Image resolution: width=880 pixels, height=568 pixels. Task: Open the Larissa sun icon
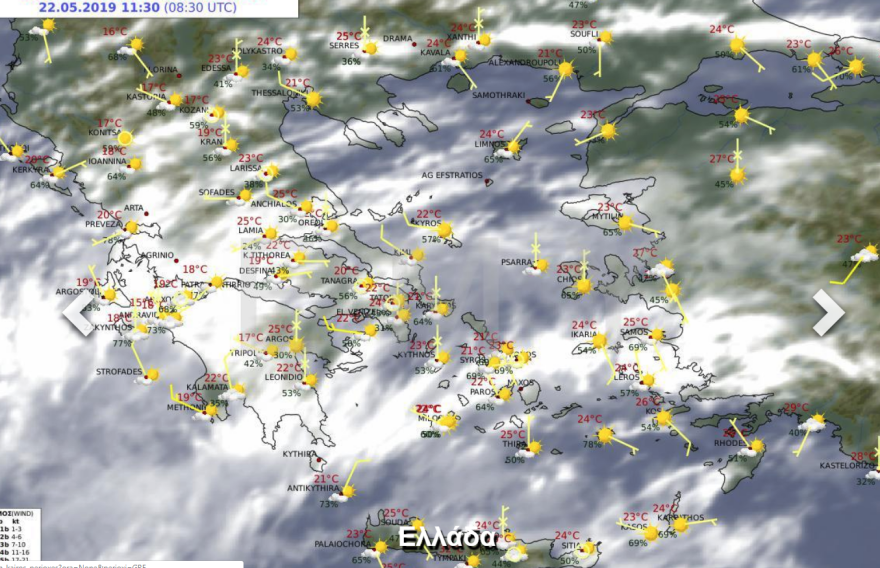[271, 171]
